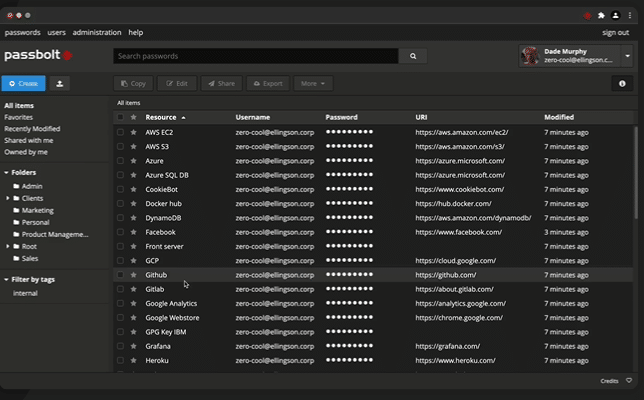The width and height of the screenshot is (644, 400).
Task: Check the Google Analytics checkbox
Action: (x=120, y=303)
